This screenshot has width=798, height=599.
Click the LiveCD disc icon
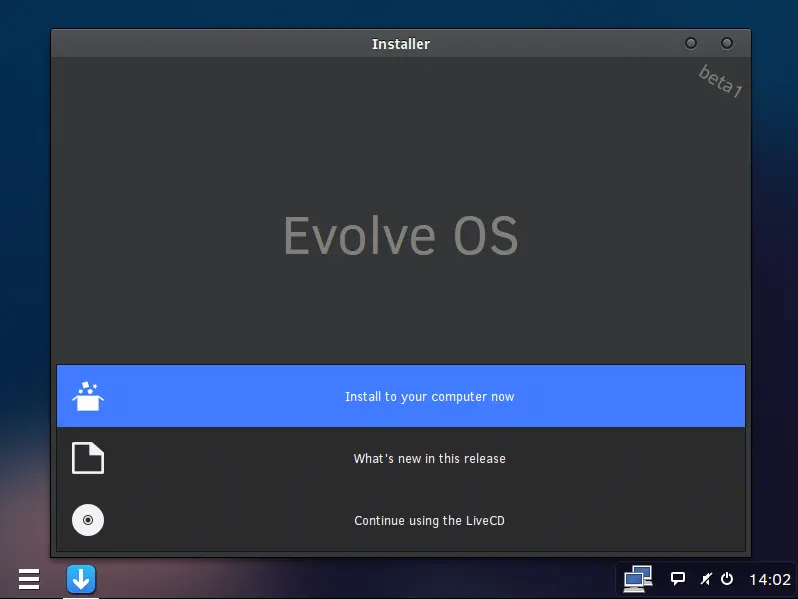[x=88, y=520]
